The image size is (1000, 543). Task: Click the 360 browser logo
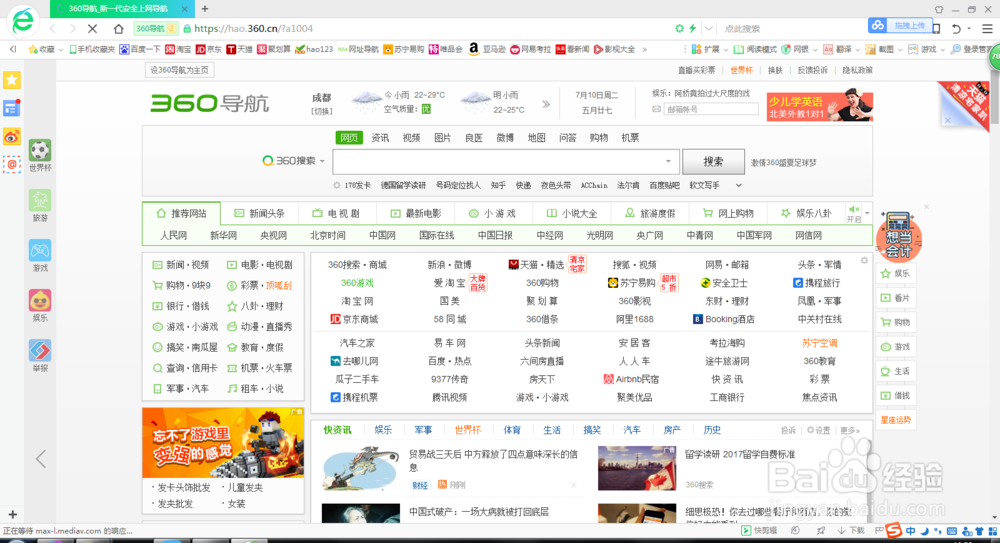(23, 21)
